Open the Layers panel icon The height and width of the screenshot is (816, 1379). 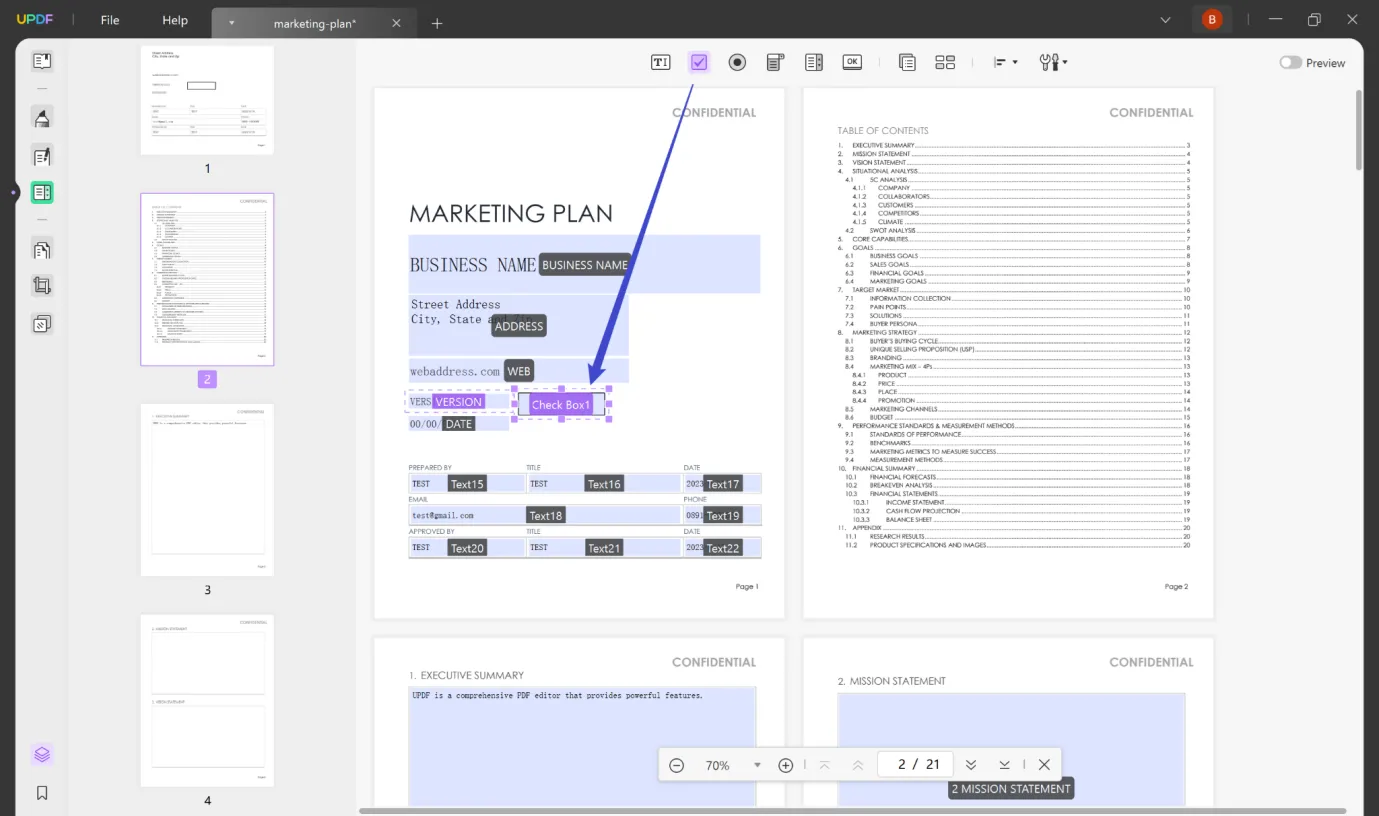point(42,754)
